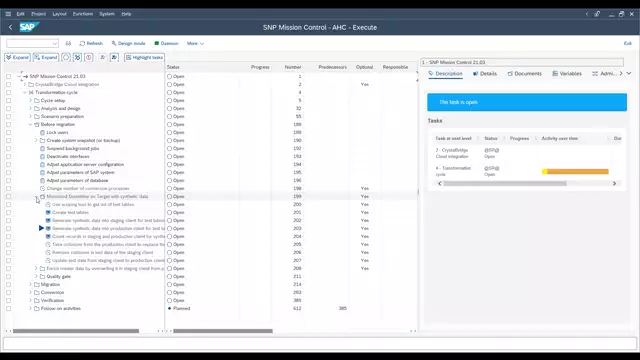This screenshot has height=360, width=640.
Task: Expand the Migration folder
Action: [31, 284]
